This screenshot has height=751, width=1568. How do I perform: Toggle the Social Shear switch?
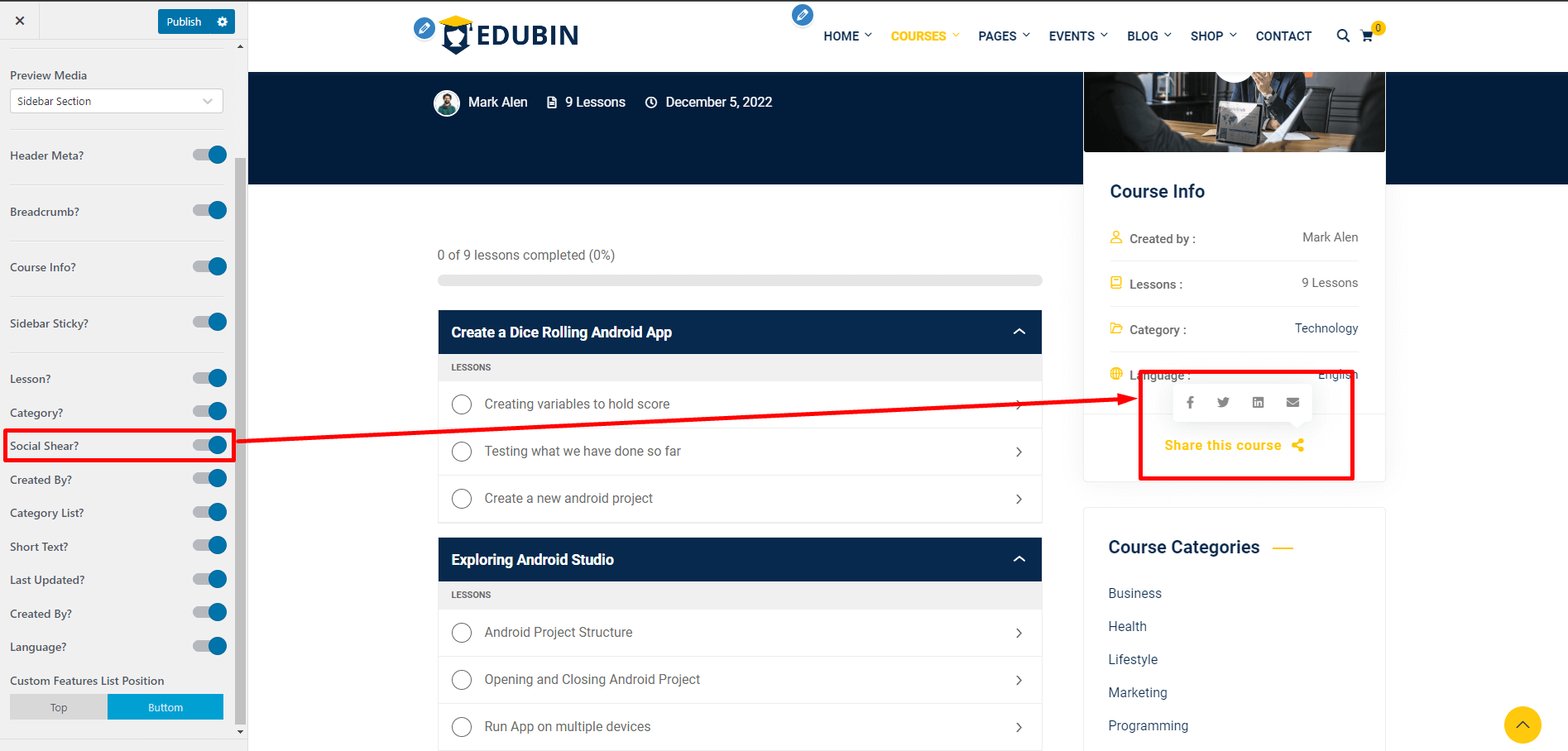click(210, 446)
